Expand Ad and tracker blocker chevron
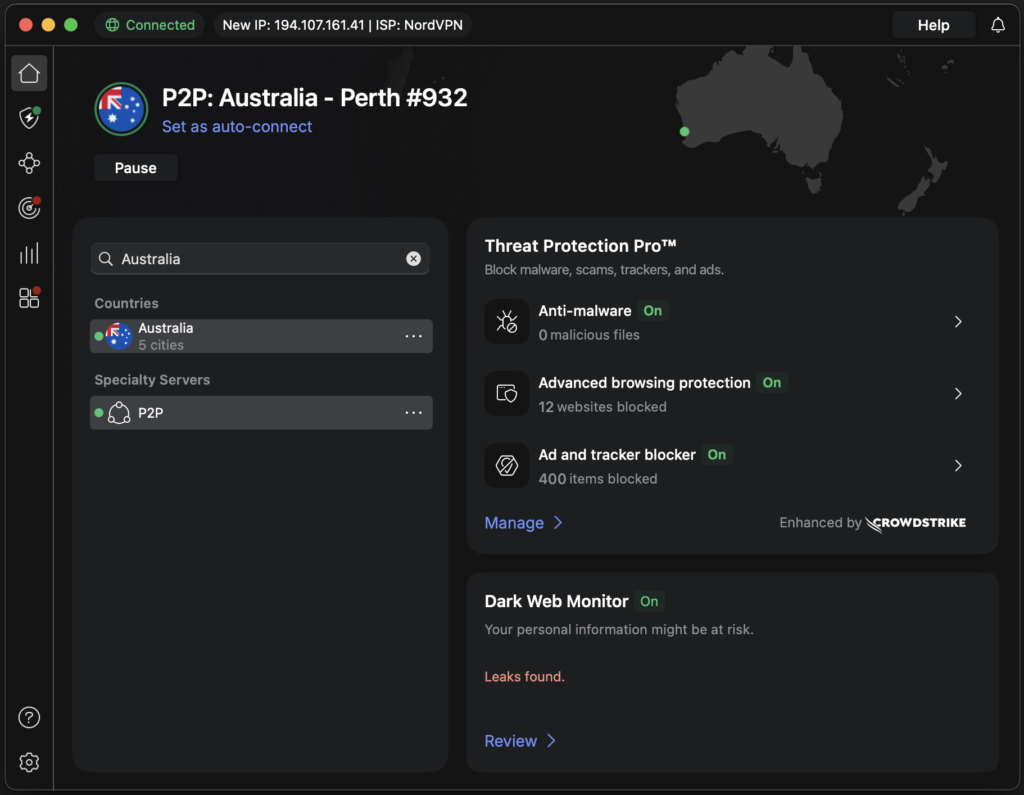 coord(958,465)
